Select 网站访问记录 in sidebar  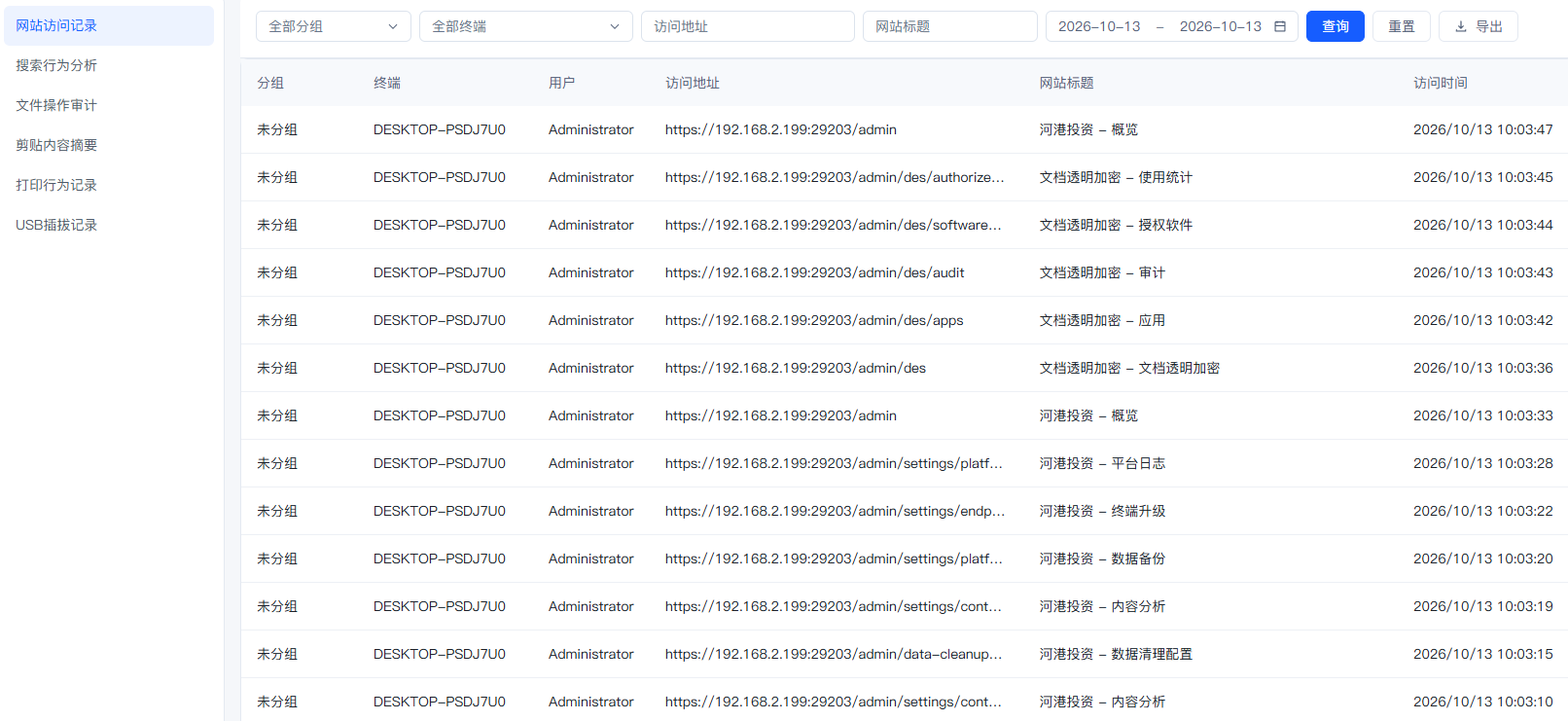pos(109,25)
